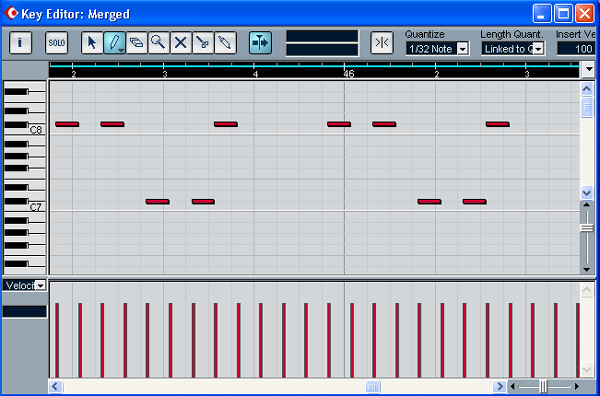This screenshot has height=396, width=600.
Task: Select the Object Selection arrow tool
Action: (92, 42)
